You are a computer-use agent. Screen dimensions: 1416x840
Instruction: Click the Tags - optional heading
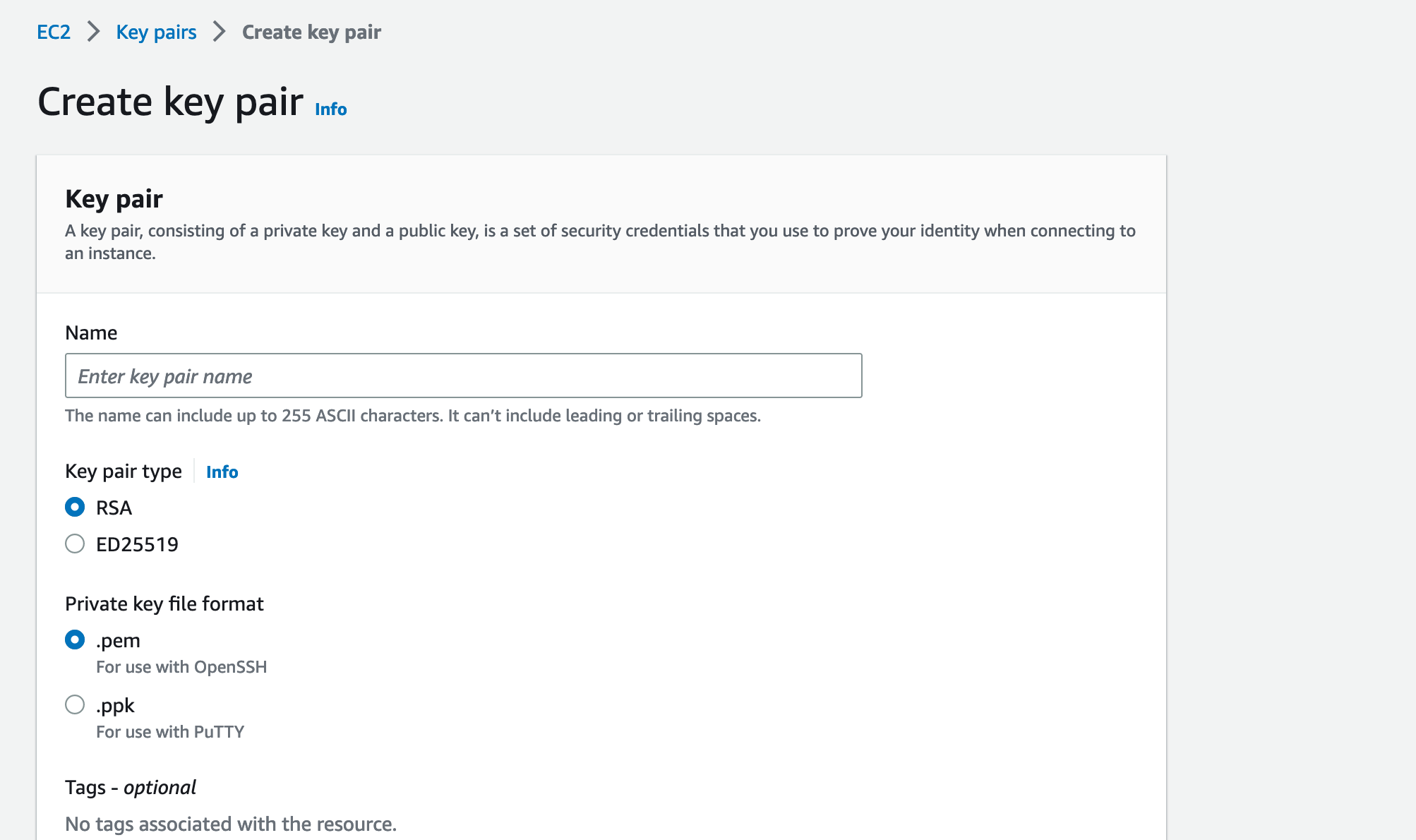pyautogui.click(x=131, y=788)
